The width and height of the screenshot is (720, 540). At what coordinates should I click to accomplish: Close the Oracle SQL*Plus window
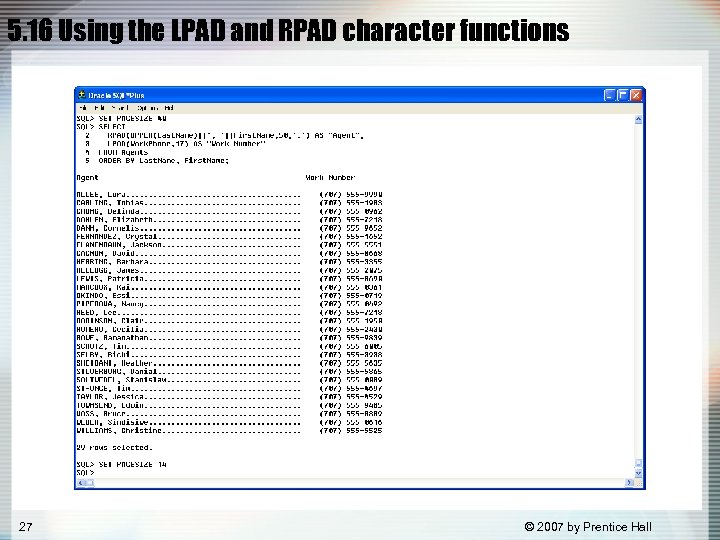(636, 95)
